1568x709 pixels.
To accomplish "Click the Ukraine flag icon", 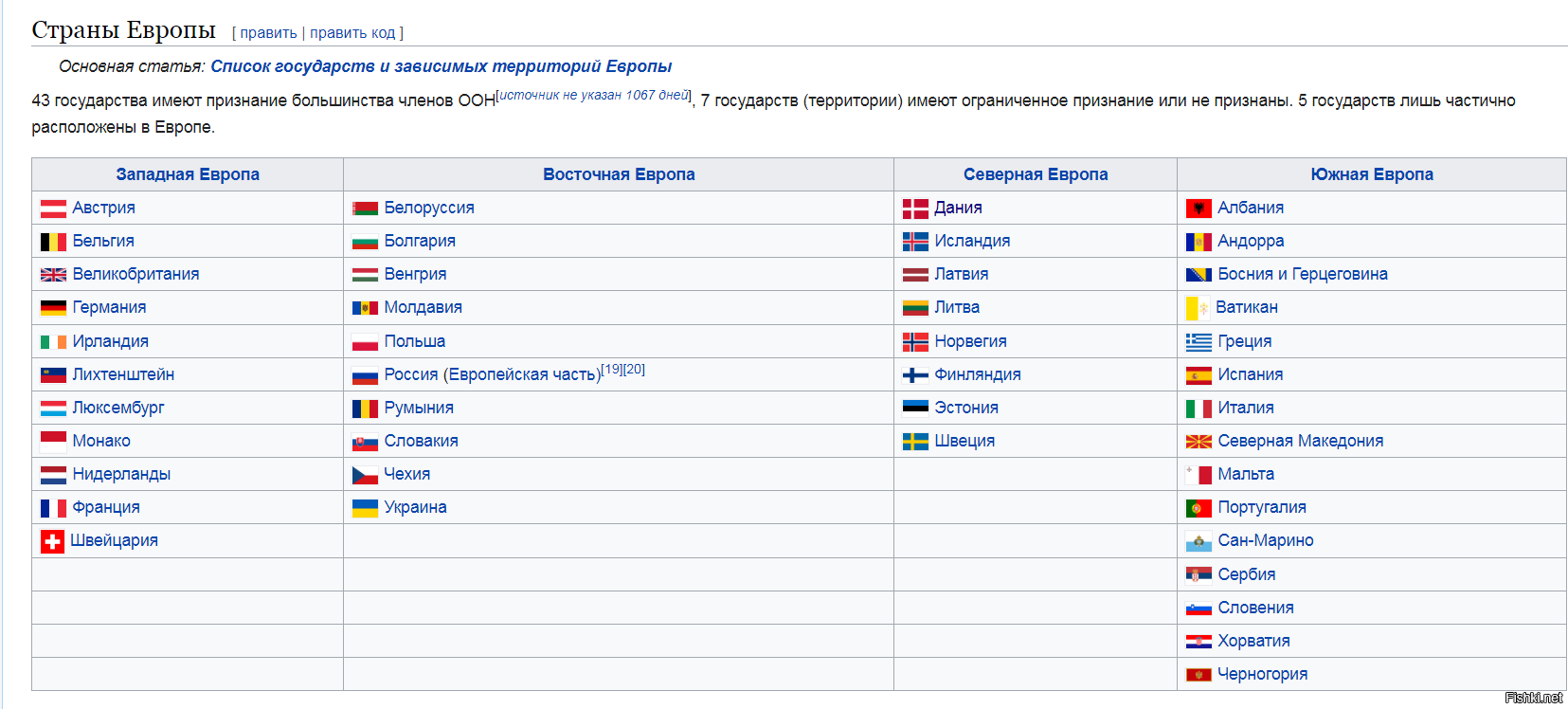I will point(365,508).
